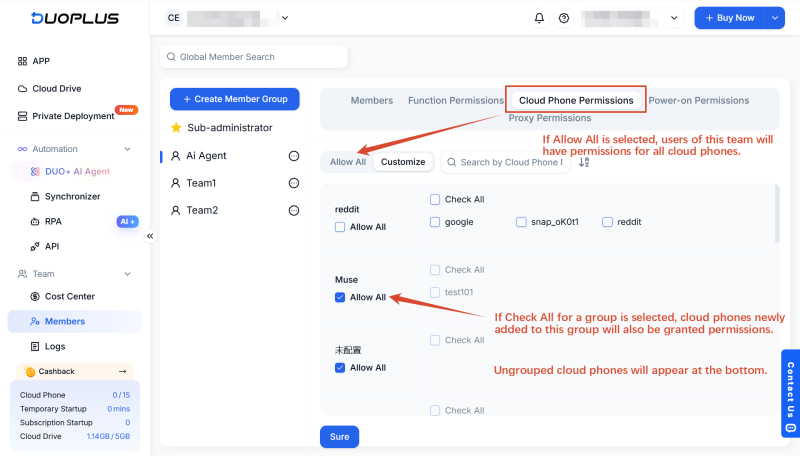Open Logs in the sidebar

click(x=48, y=346)
